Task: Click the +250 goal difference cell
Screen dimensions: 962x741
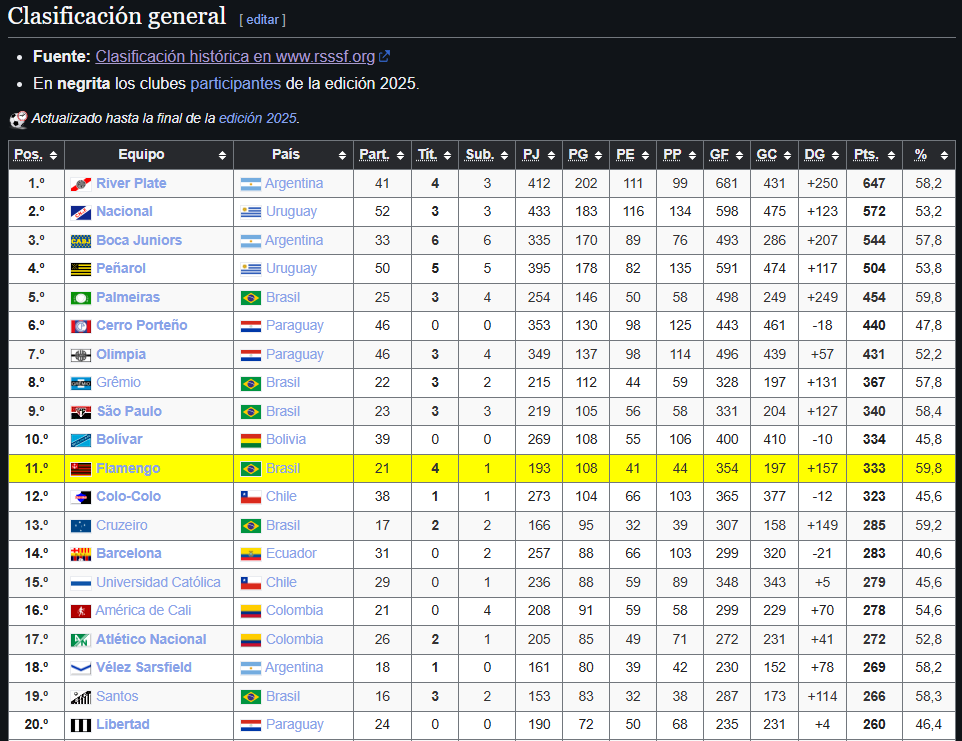Action: [822, 183]
